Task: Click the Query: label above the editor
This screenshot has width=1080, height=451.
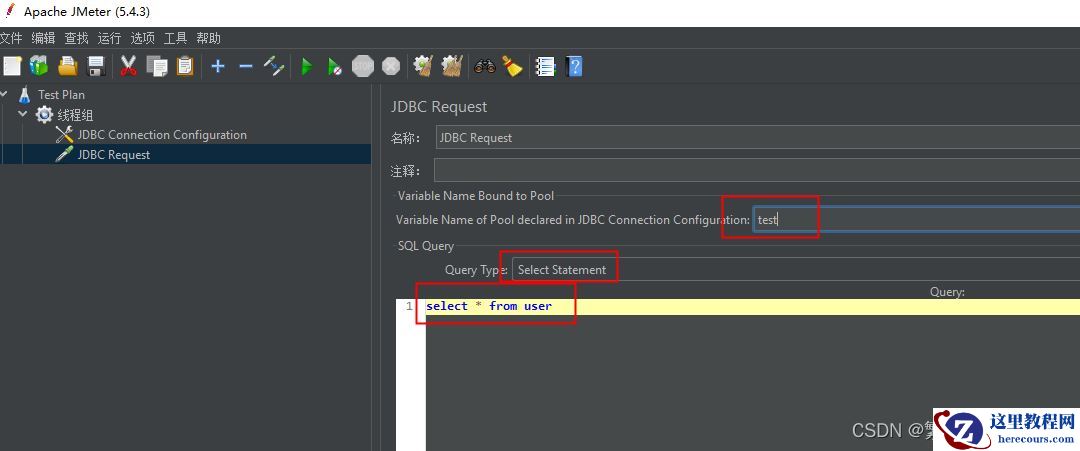Action: [x=947, y=292]
